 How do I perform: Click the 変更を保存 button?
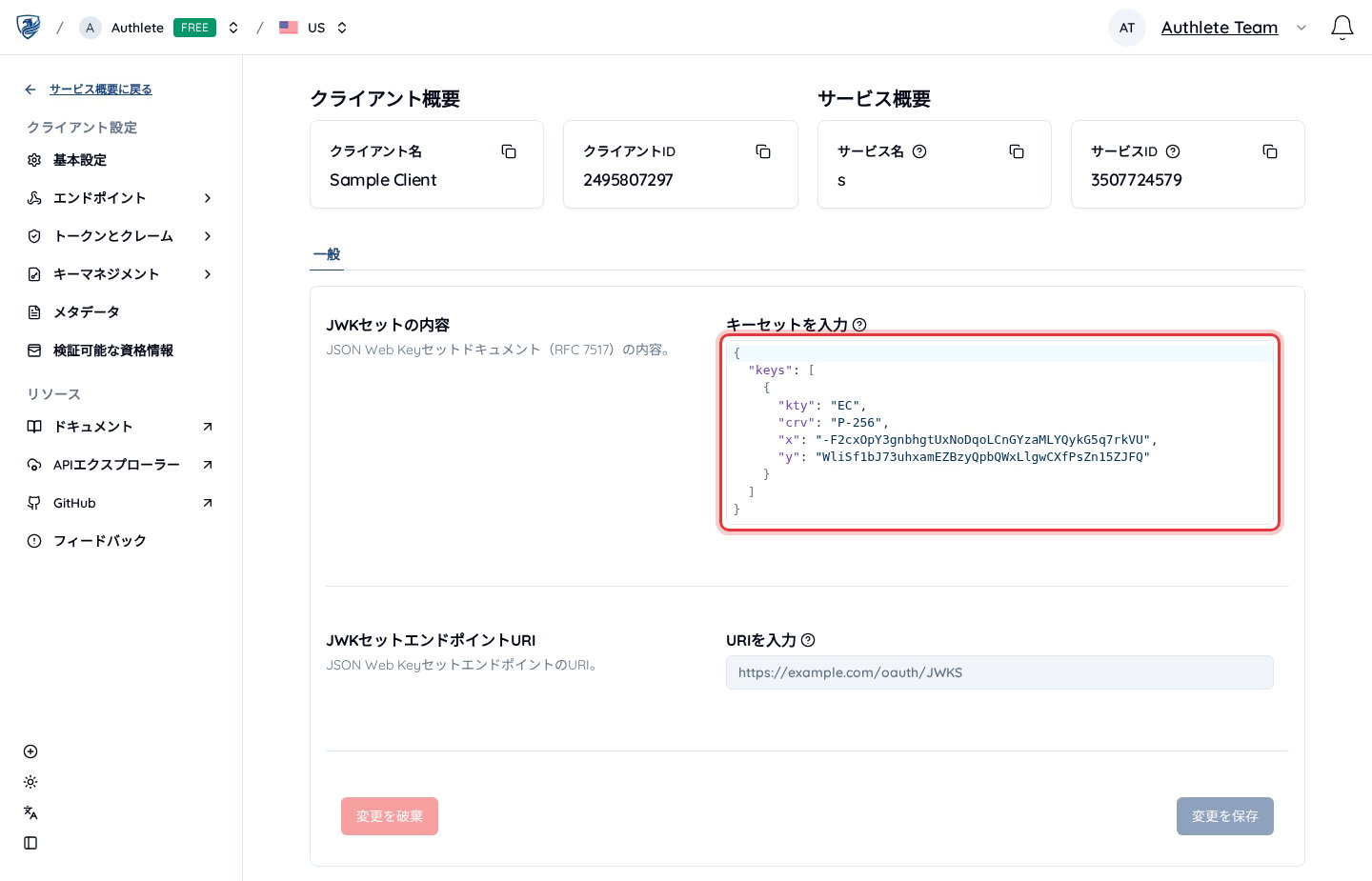pyautogui.click(x=1225, y=816)
